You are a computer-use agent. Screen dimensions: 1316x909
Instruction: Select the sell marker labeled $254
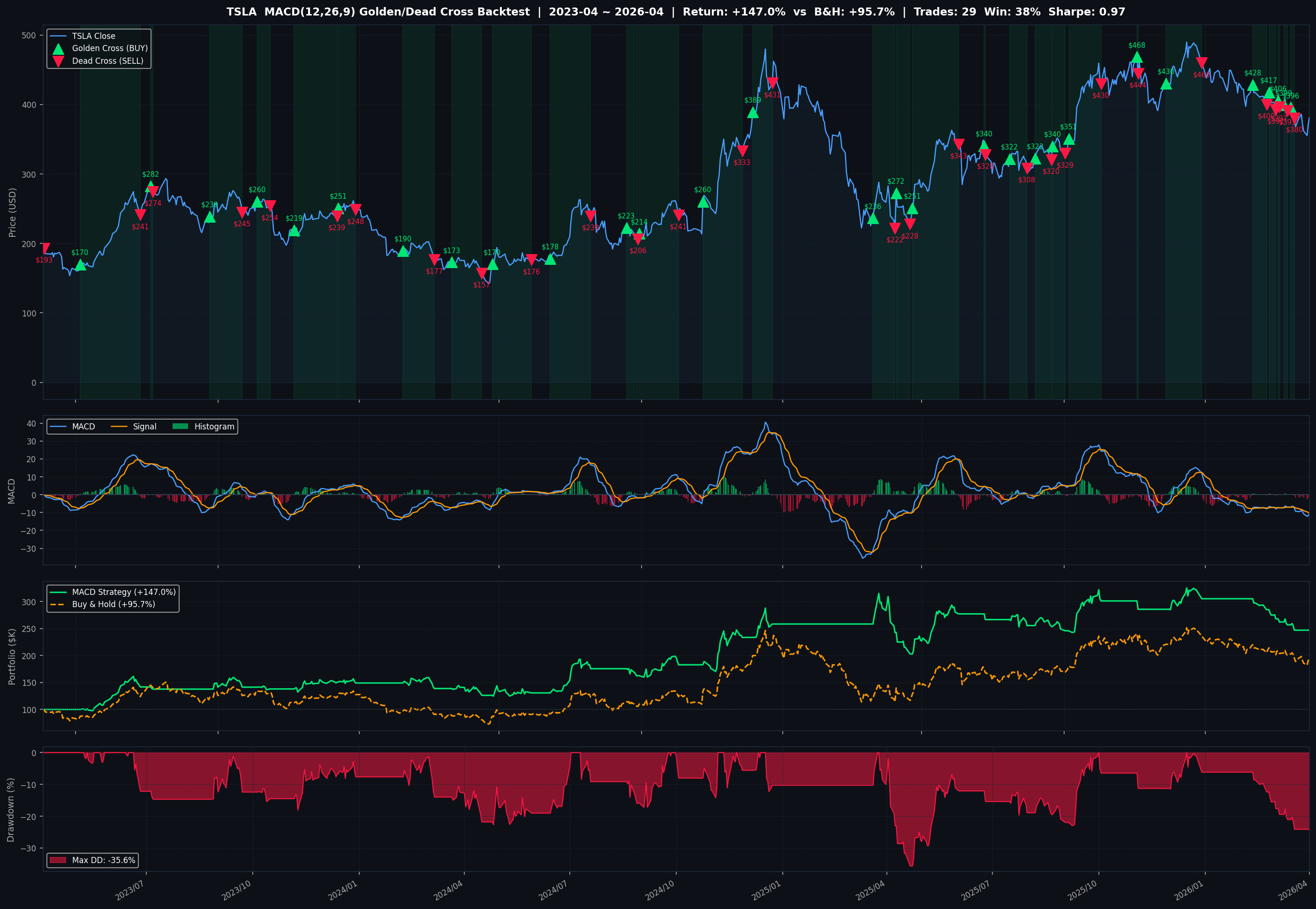coord(270,206)
